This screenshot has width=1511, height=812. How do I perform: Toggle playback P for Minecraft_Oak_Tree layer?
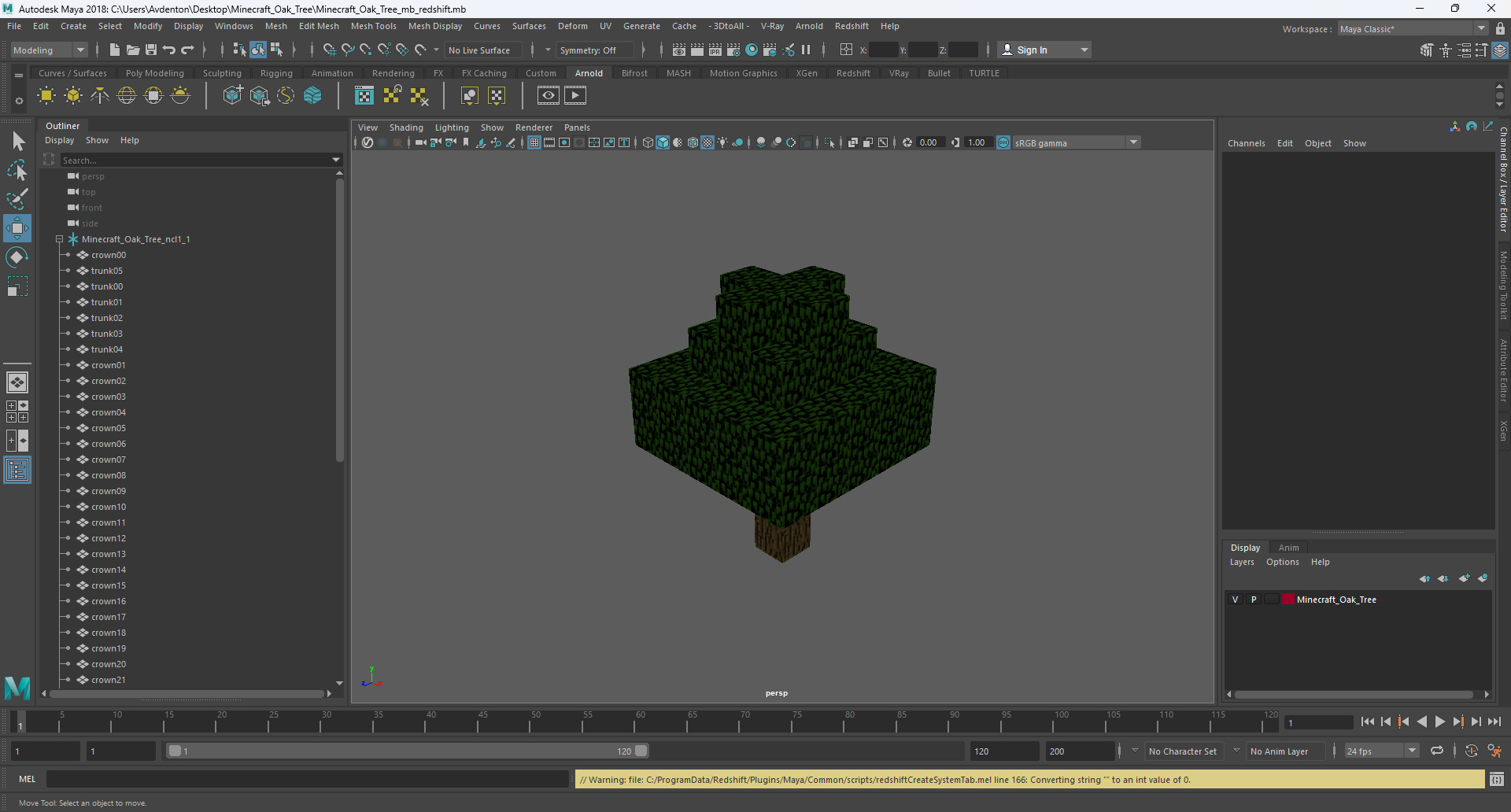pos(1254,600)
